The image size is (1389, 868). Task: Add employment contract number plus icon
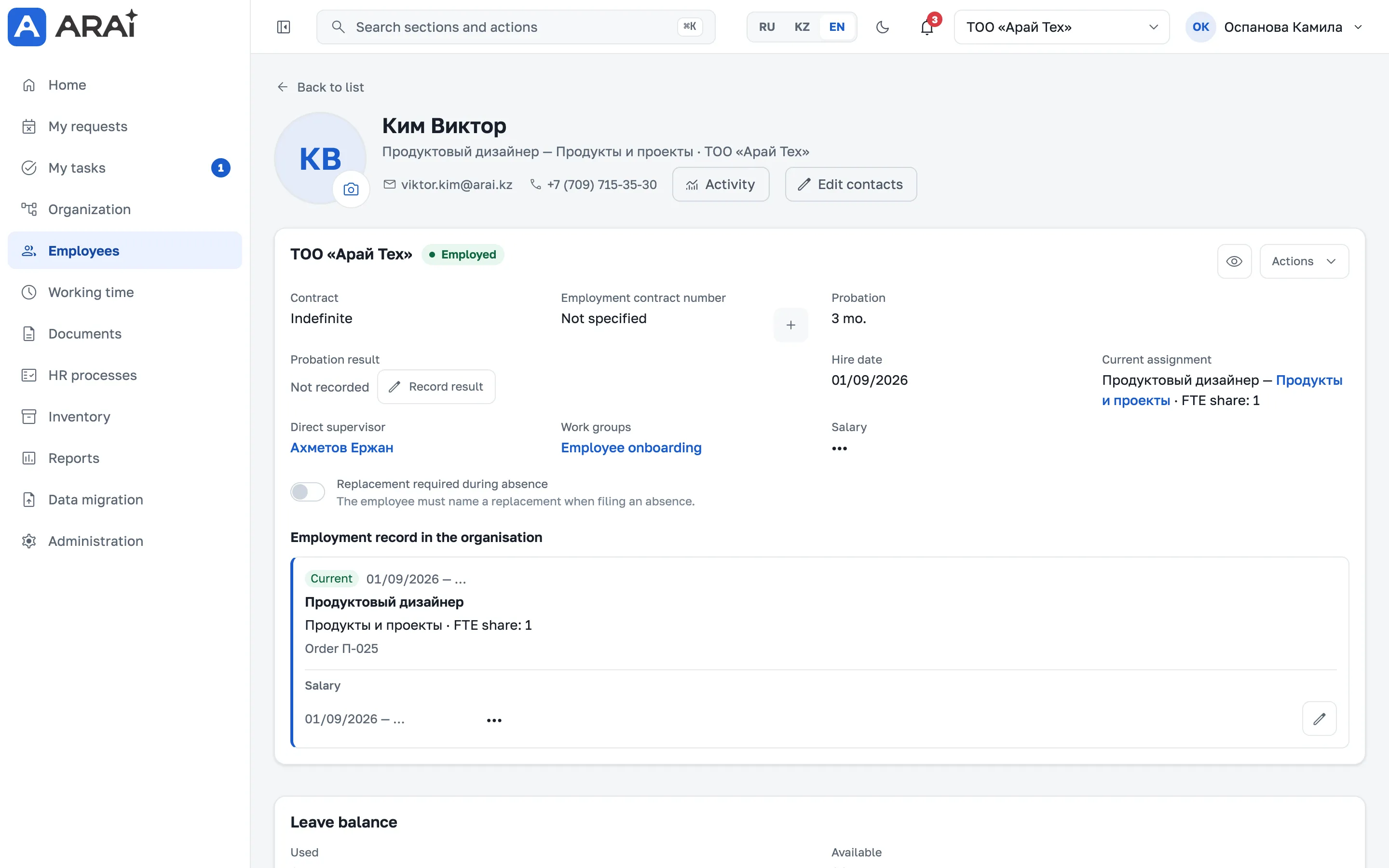(x=791, y=325)
